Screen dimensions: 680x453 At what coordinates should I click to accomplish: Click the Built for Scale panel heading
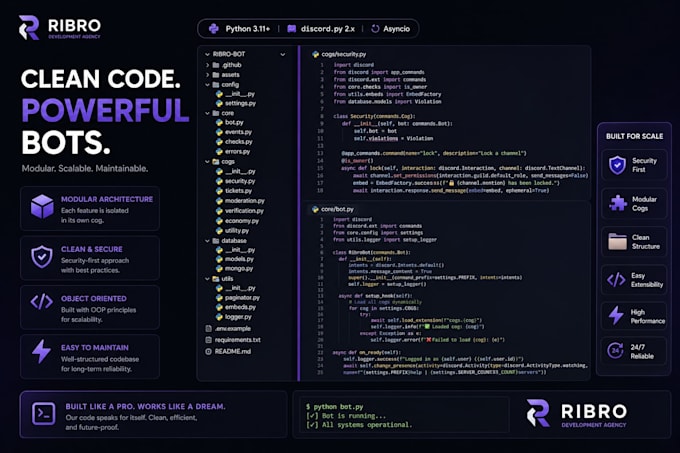click(634, 136)
